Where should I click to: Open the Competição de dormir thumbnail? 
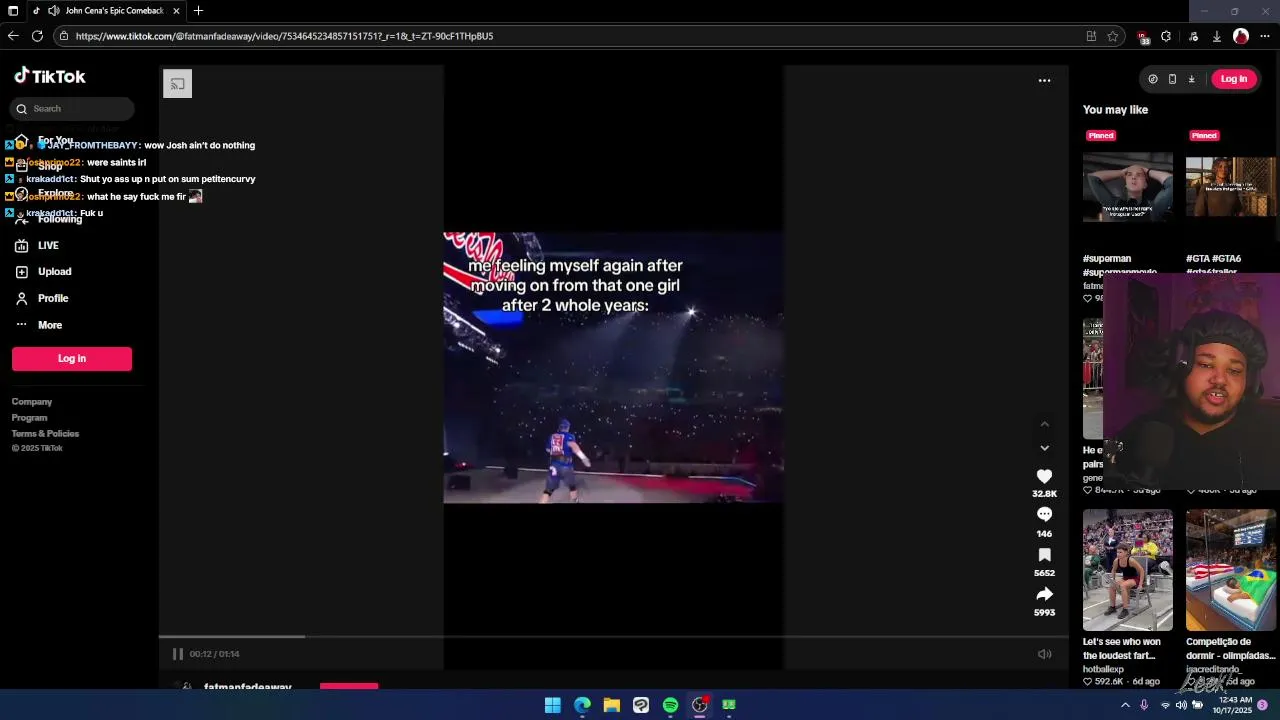[x=1231, y=570]
